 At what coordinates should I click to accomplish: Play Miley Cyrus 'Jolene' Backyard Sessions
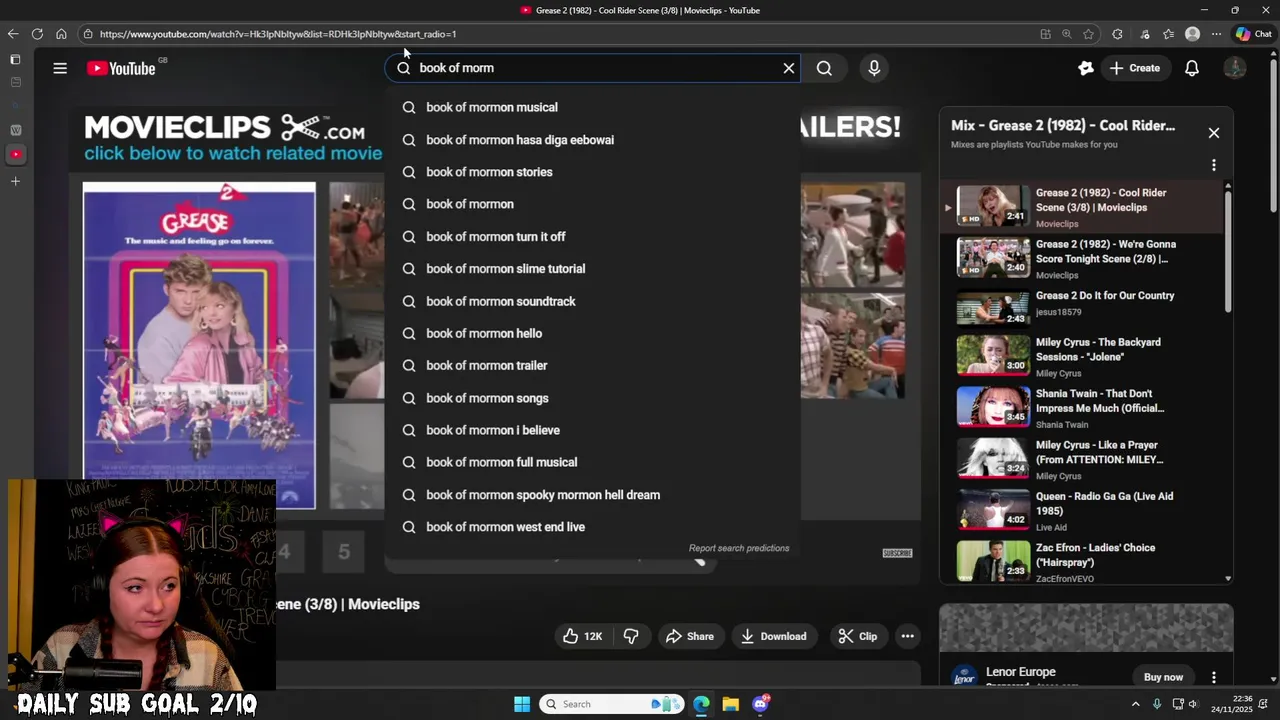coord(1082,357)
